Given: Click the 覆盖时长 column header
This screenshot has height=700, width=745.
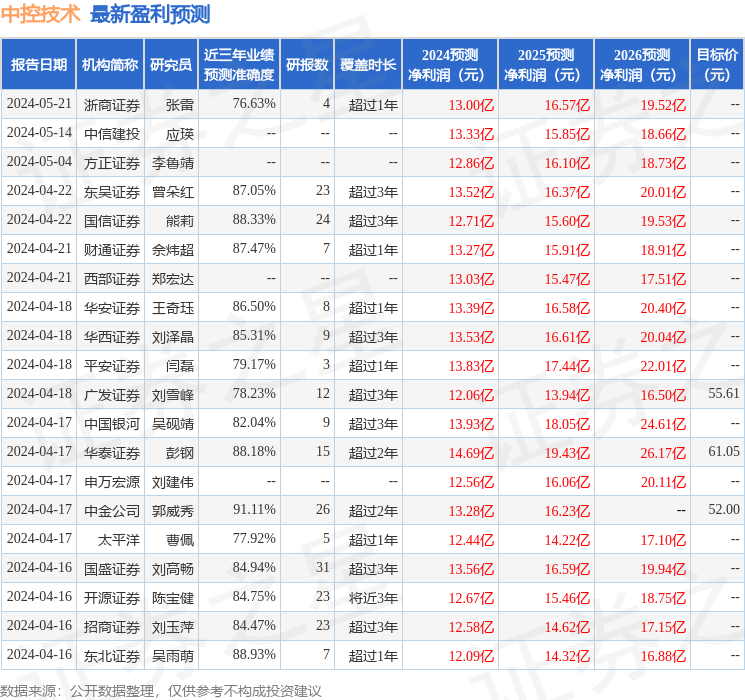Looking at the screenshot, I should (368, 65).
